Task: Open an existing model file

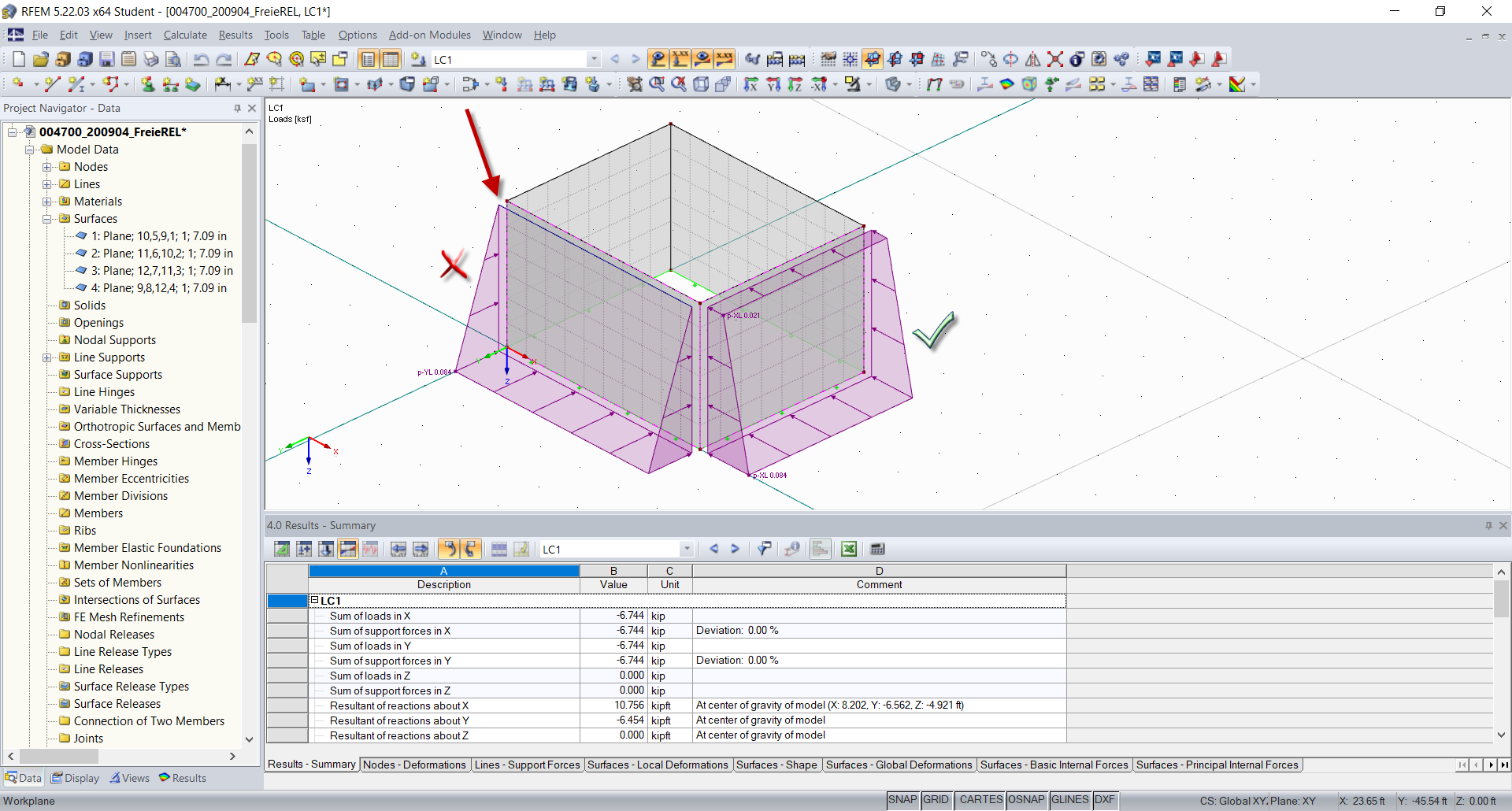Action: [41, 59]
